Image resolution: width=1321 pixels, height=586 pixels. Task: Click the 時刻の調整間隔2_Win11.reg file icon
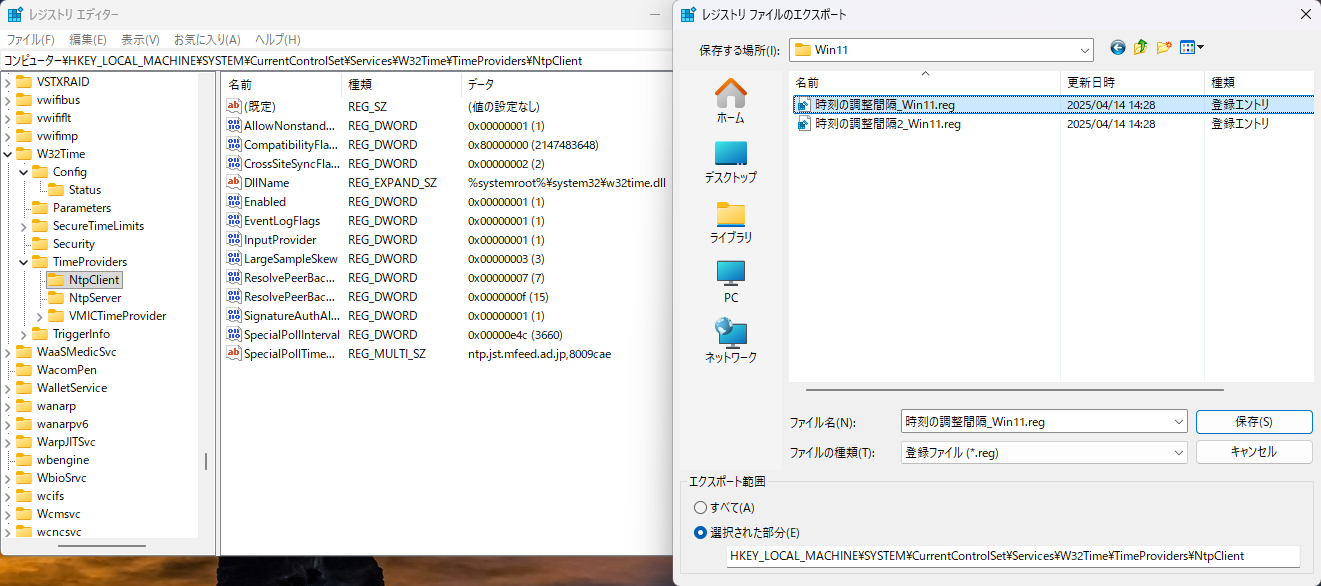[x=803, y=124]
